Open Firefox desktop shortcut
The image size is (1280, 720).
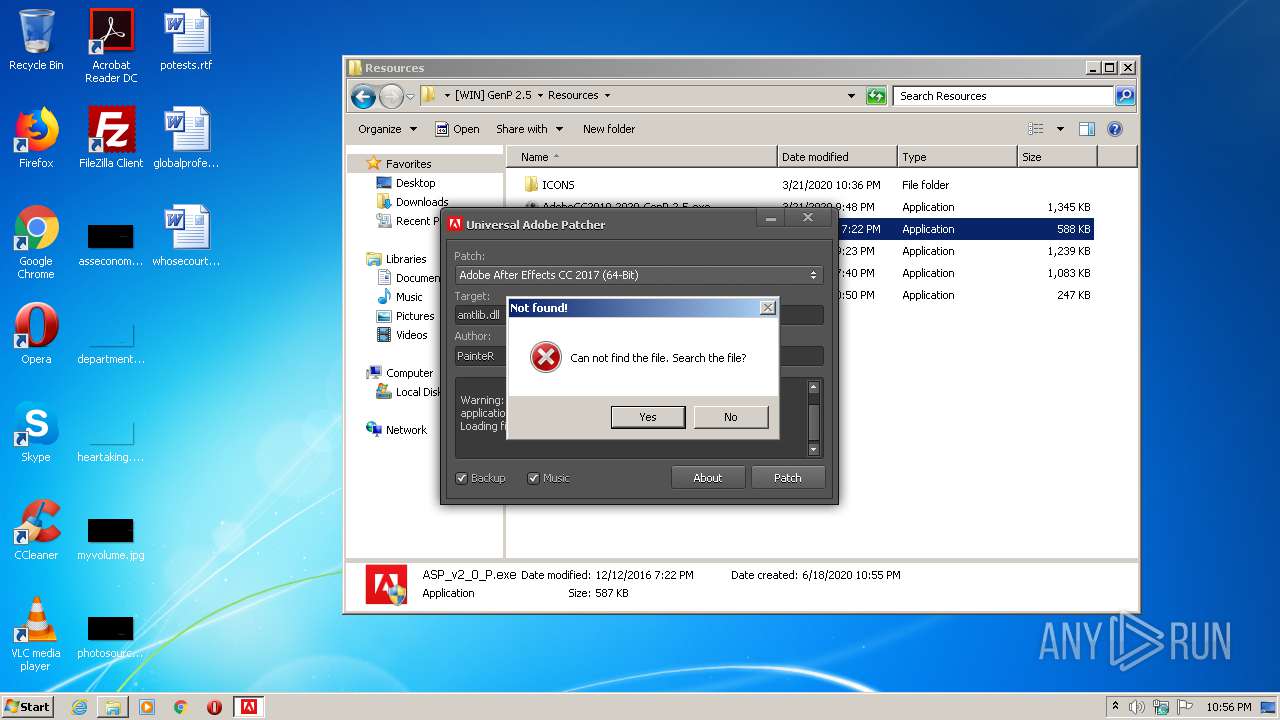point(36,138)
